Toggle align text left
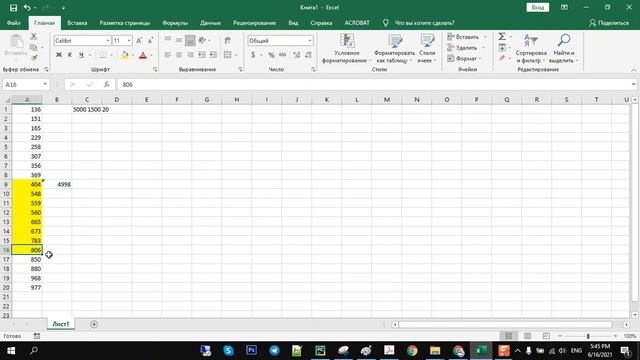 [x=168, y=55]
